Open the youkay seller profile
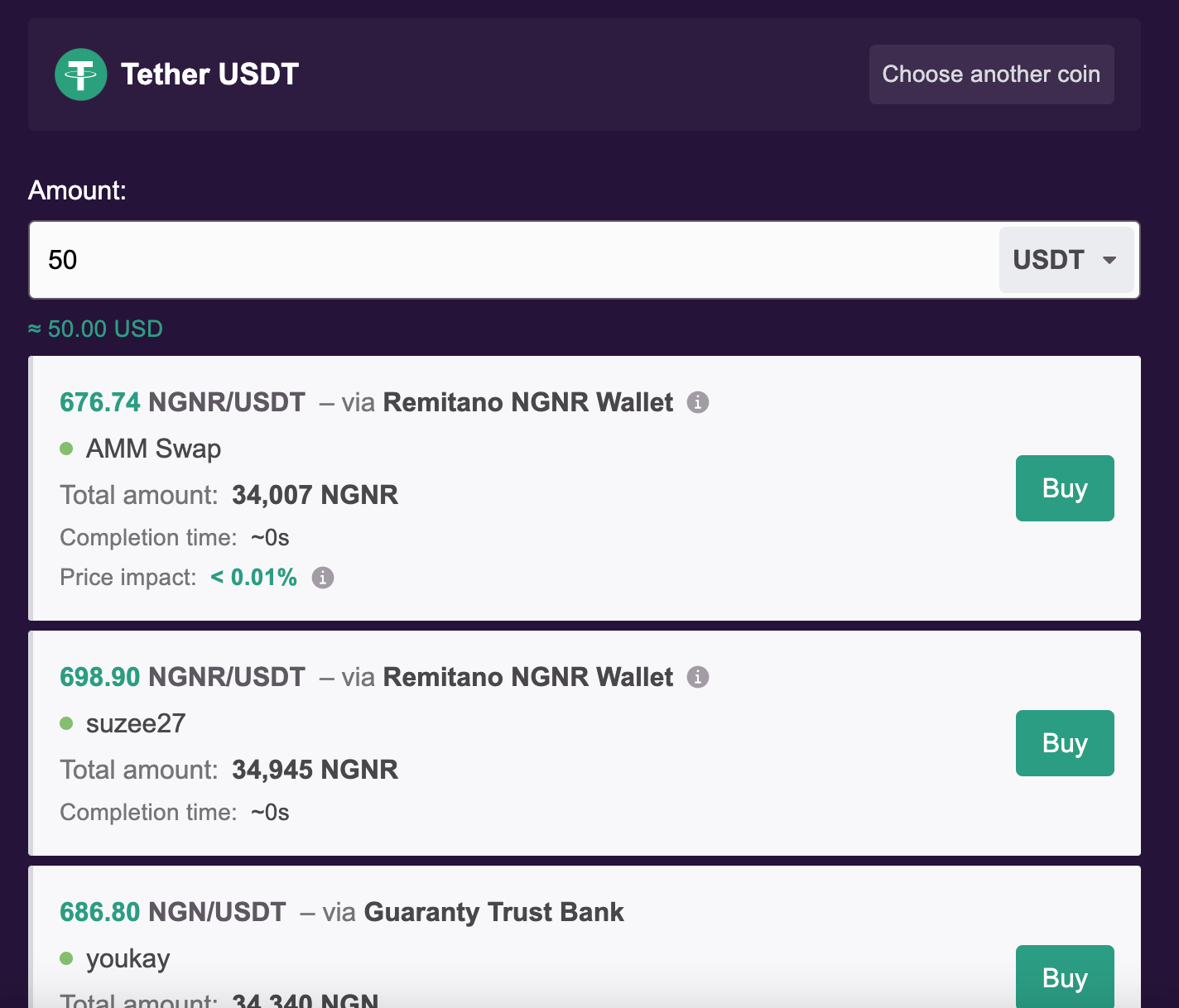The height and width of the screenshot is (1008, 1179). pos(128,958)
